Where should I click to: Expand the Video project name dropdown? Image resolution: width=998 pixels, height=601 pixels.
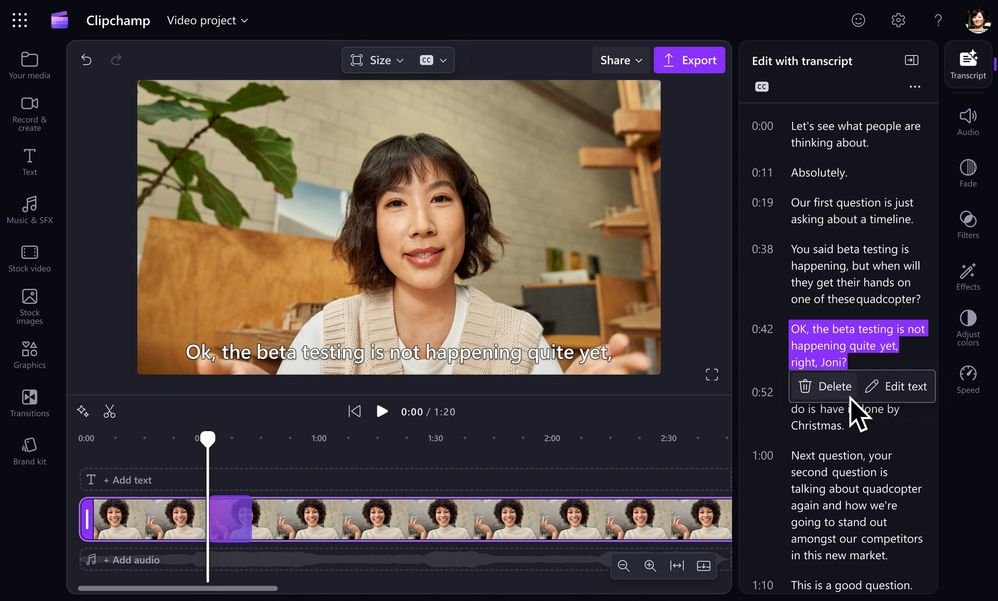pos(207,20)
